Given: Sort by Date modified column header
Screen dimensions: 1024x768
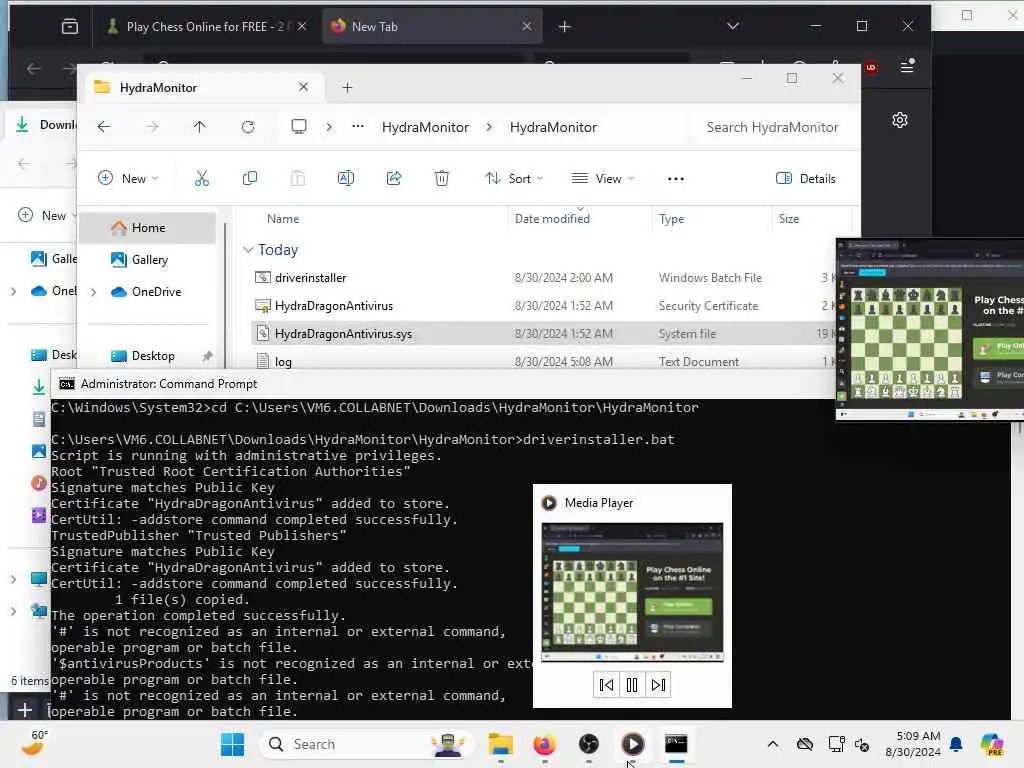Looking at the screenshot, I should 552,219.
